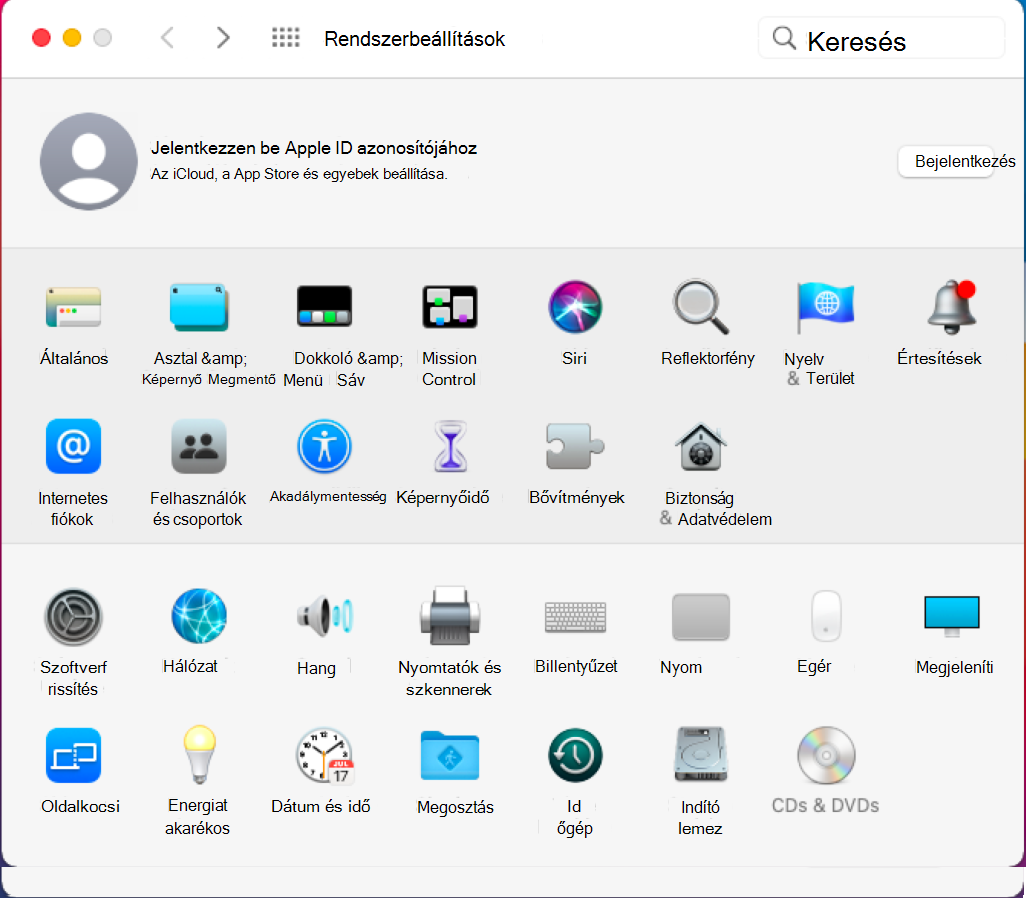Open Oldalkocsi Sidecar icon

[x=73, y=755]
